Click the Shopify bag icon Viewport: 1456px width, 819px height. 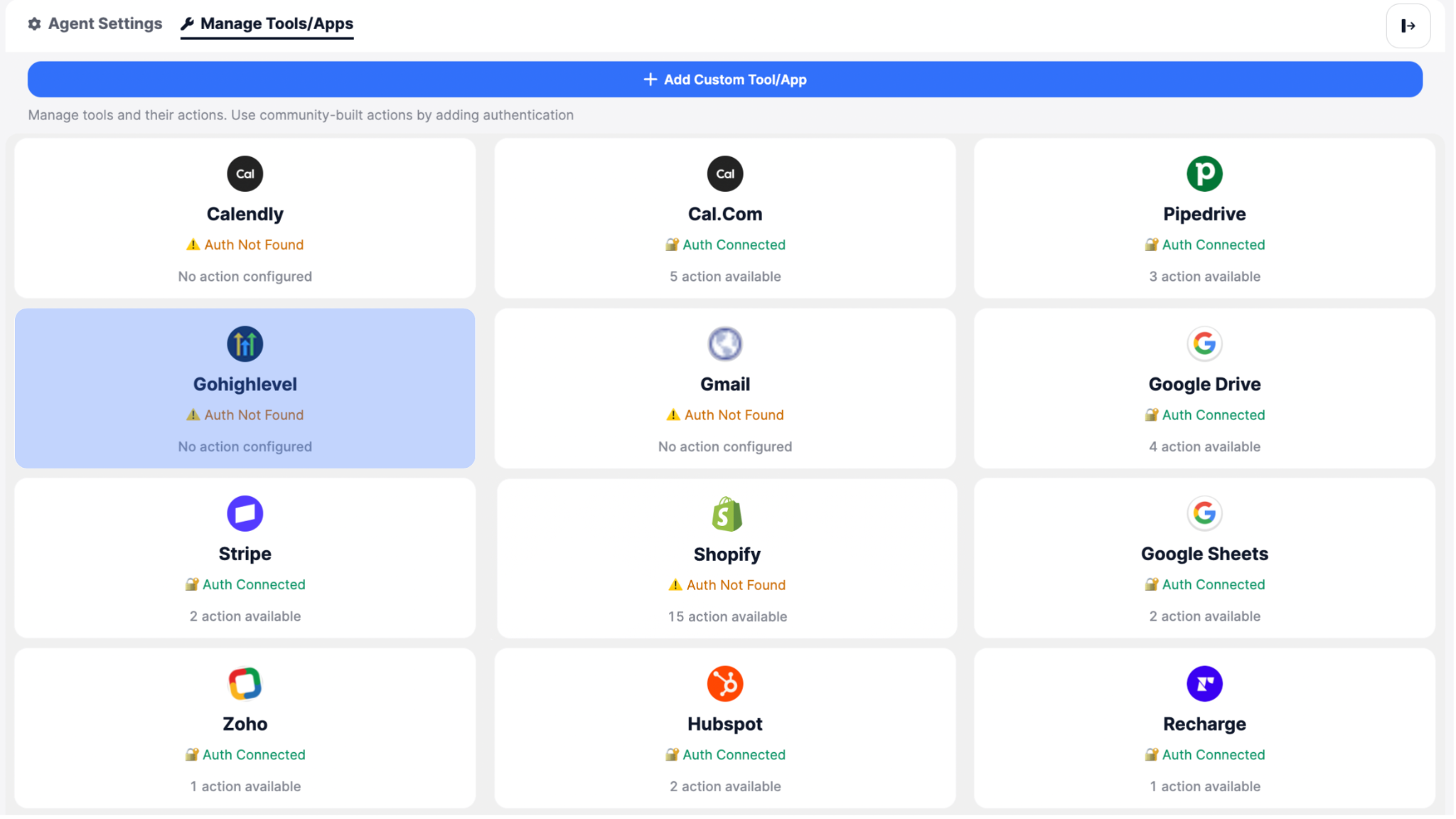pos(726,514)
